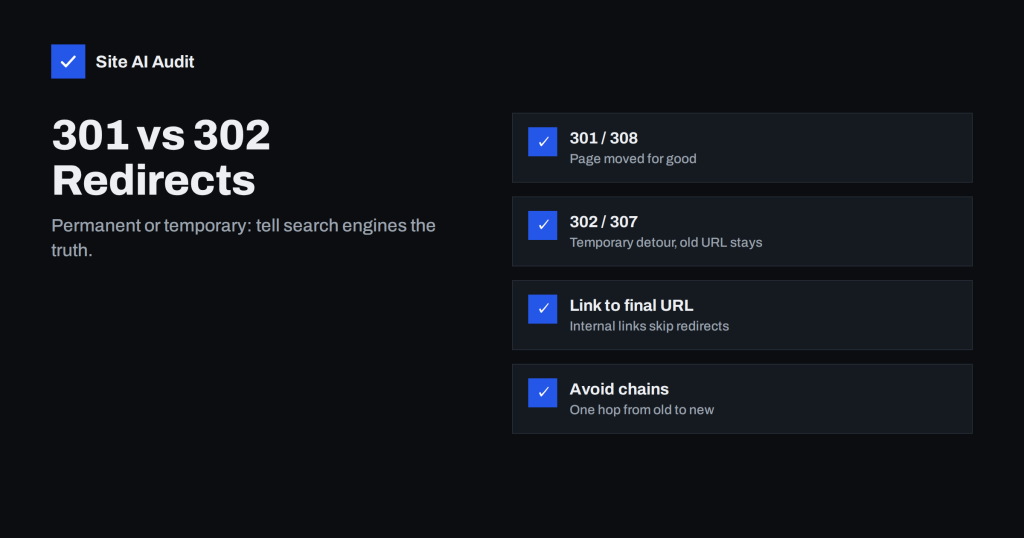Open the Link to final URL card
The height and width of the screenshot is (538, 1024).
click(742, 315)
